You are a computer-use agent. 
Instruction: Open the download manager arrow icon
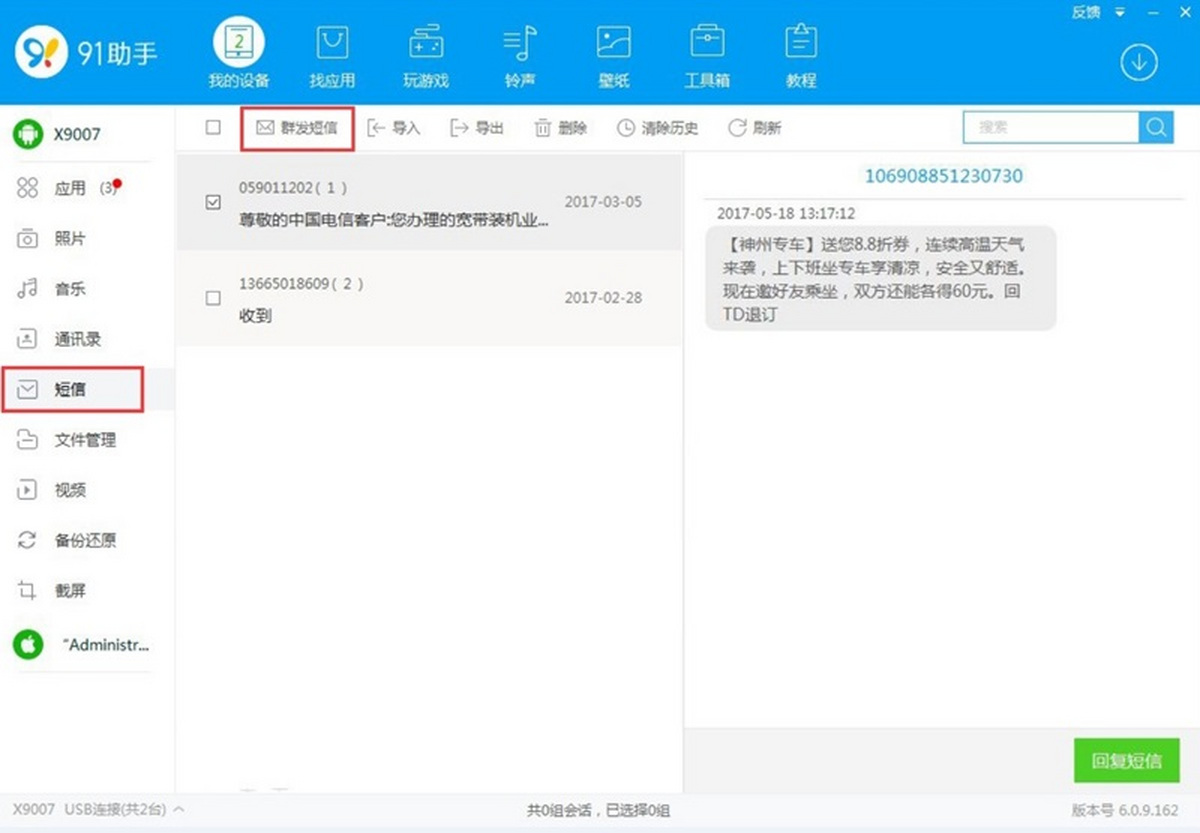1138,62
